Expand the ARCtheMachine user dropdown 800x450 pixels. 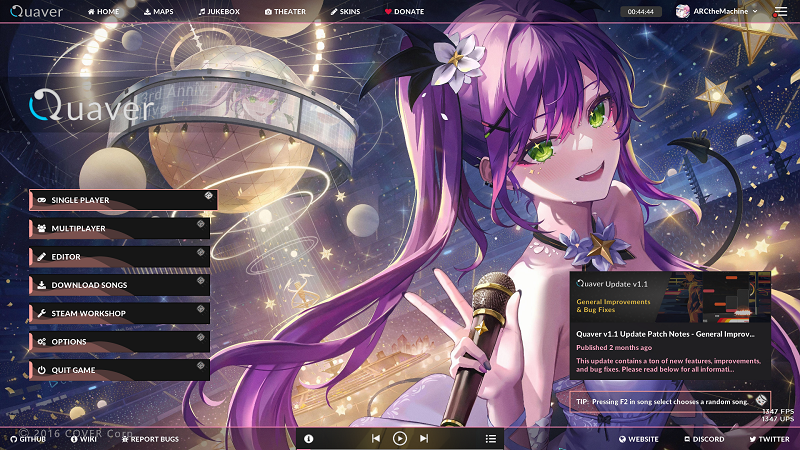pos(755,11)
